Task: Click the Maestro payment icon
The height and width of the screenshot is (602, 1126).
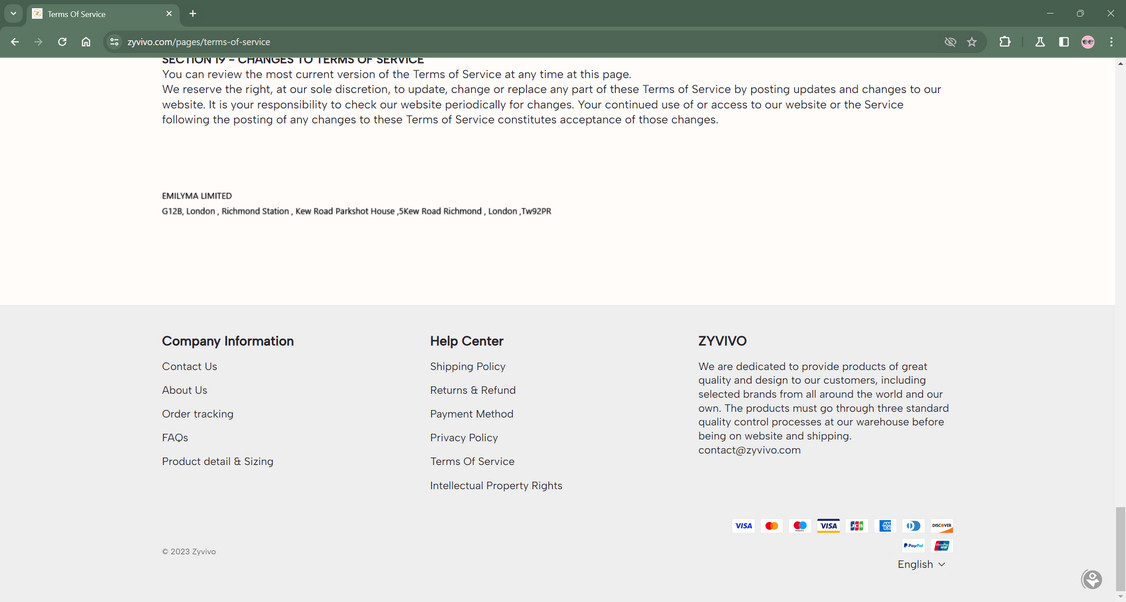Action: pyautogui.click(x=800, y=526)
